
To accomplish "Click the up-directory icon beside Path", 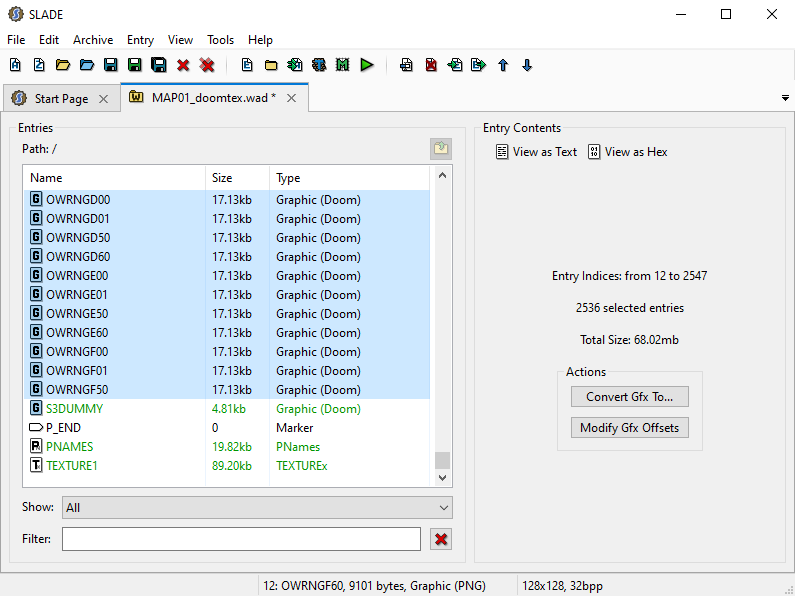I will coord(441,149).
